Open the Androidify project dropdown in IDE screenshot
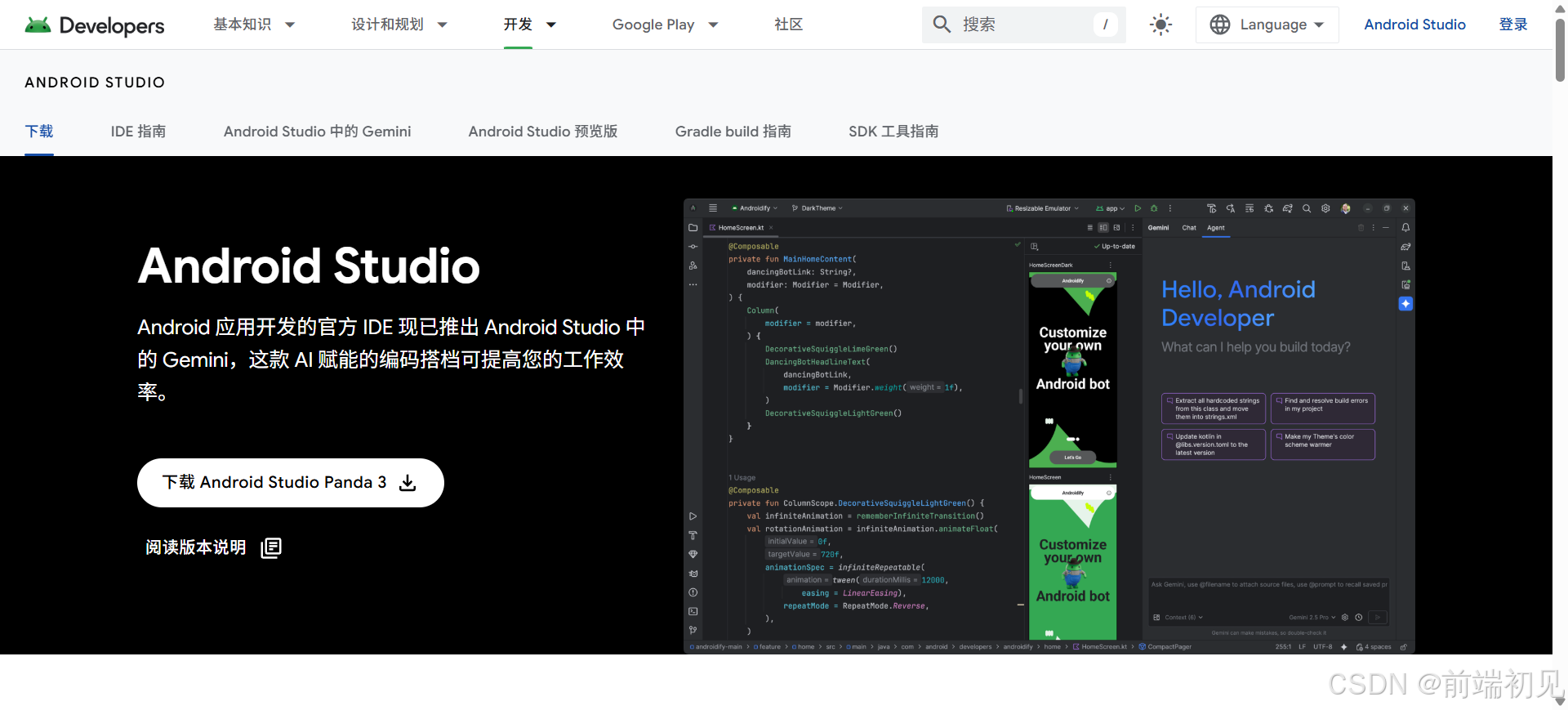1568x710 pixels. click(755, 208)
